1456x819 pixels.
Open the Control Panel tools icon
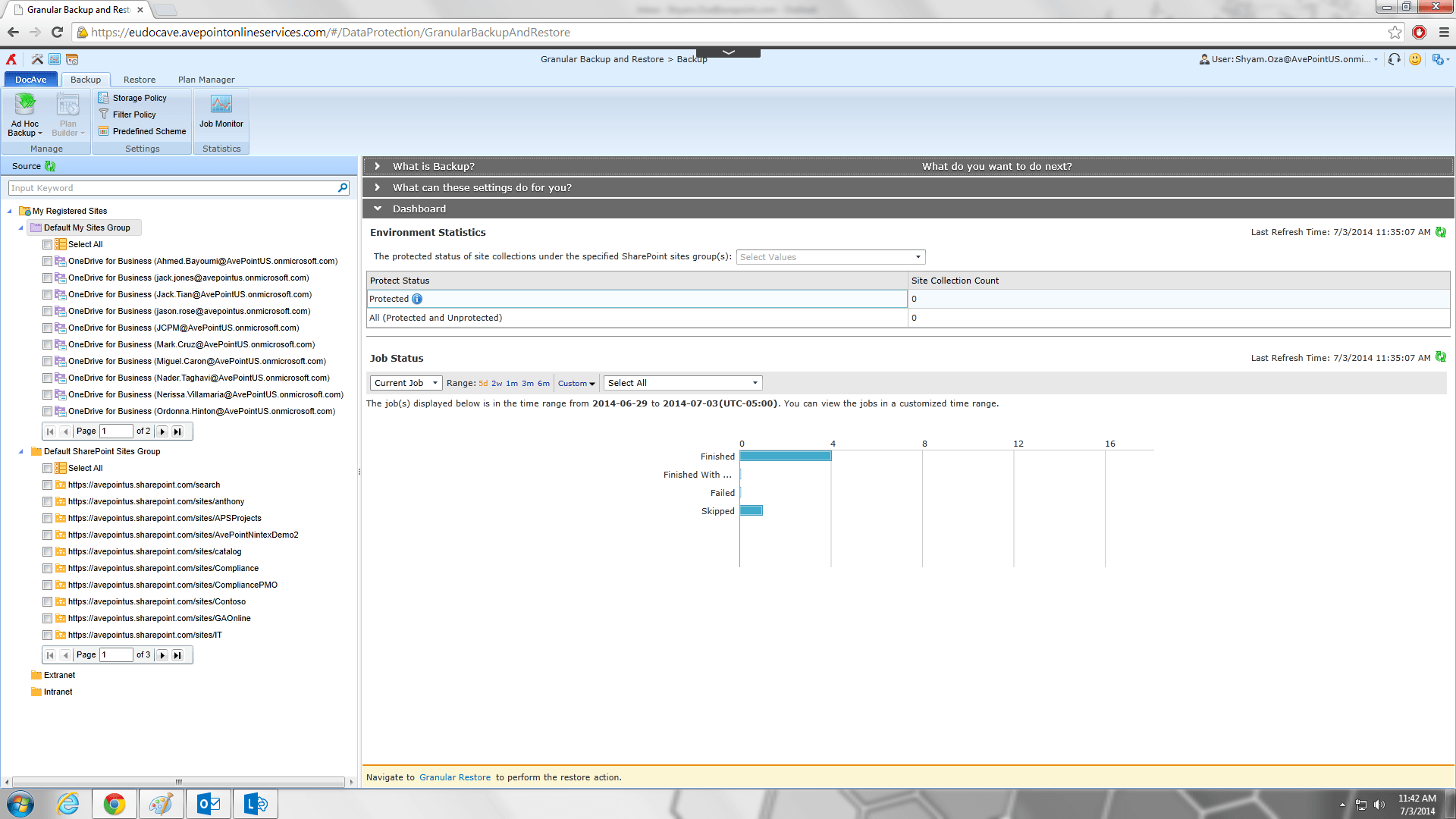pyautogui.click(x=37, y=59)
